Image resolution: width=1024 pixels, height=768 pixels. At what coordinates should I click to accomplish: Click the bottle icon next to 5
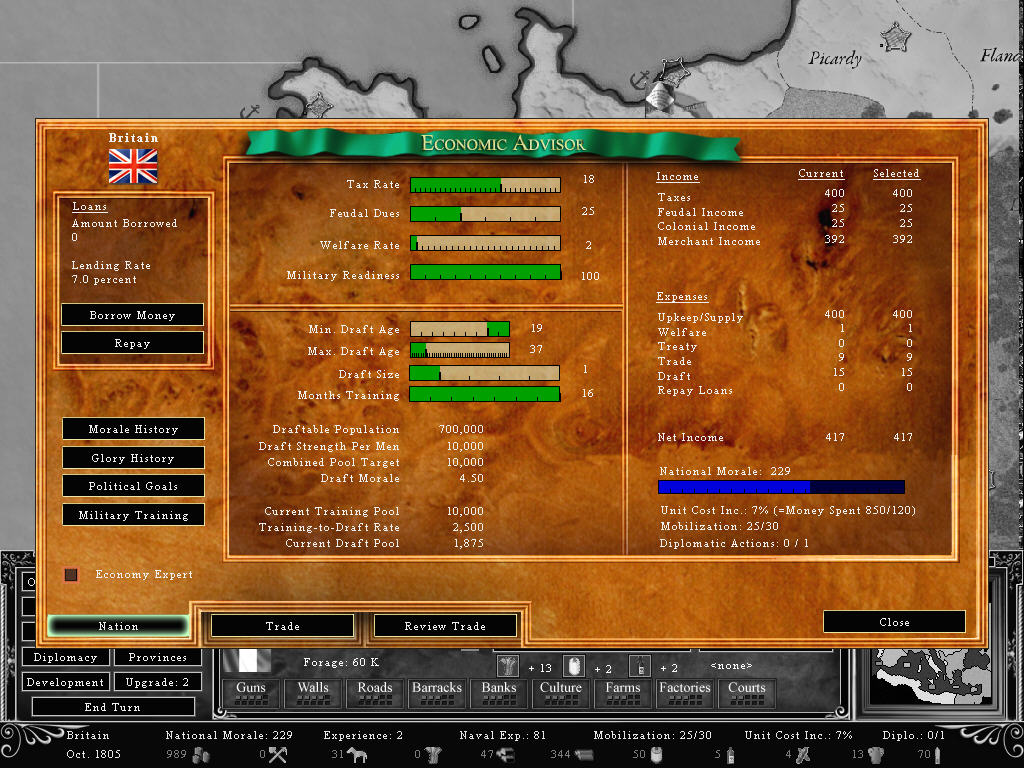[731, 755]
